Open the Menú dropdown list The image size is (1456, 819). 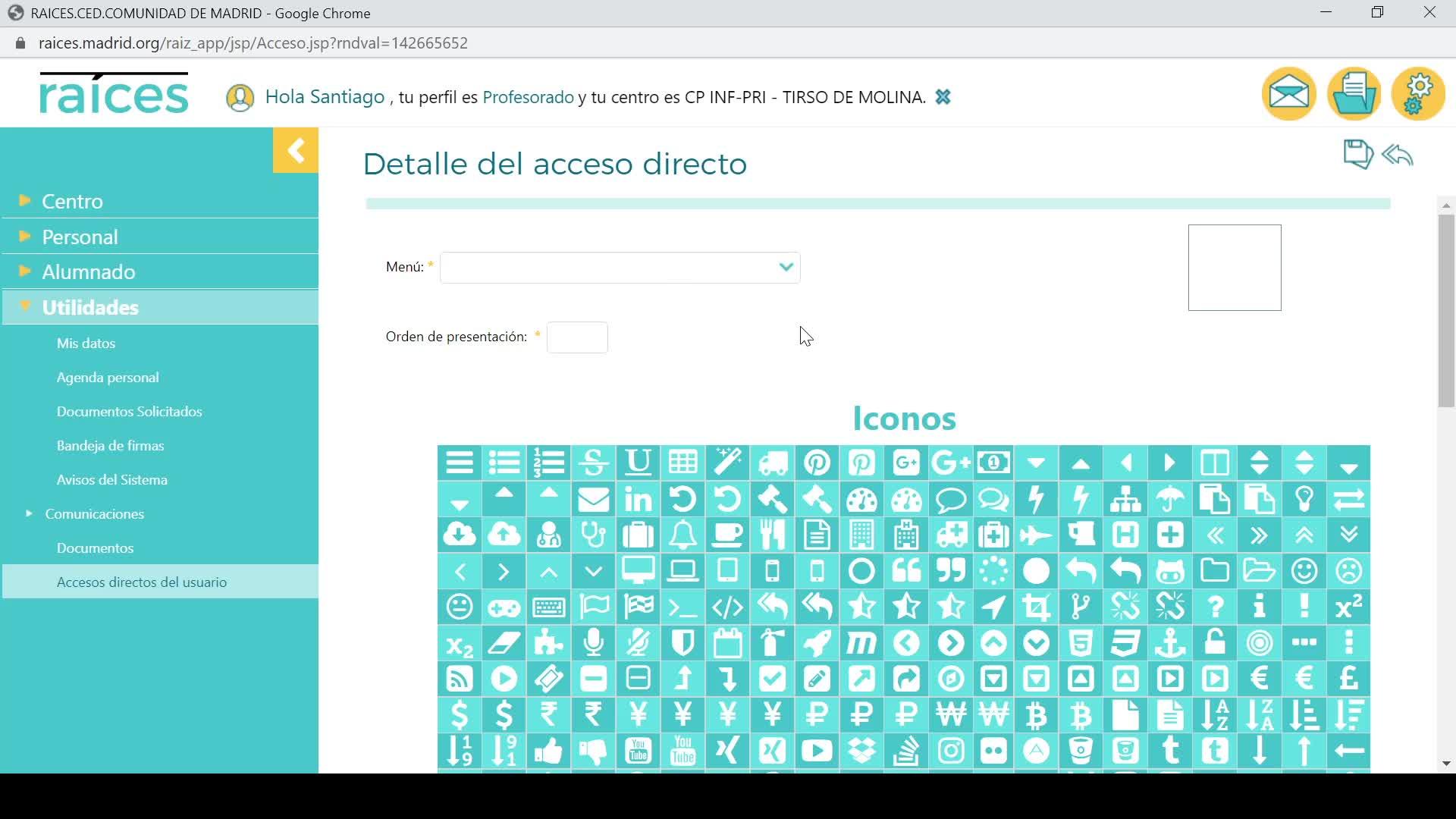click(x=620, y=267)
